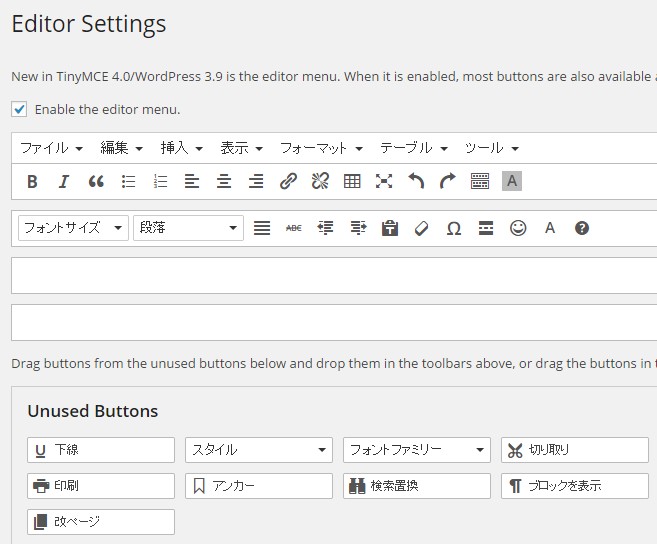The width and height of the screenshot is (657, 544).
Task: Select the bulleted list icon
Action: pos(128,181)
